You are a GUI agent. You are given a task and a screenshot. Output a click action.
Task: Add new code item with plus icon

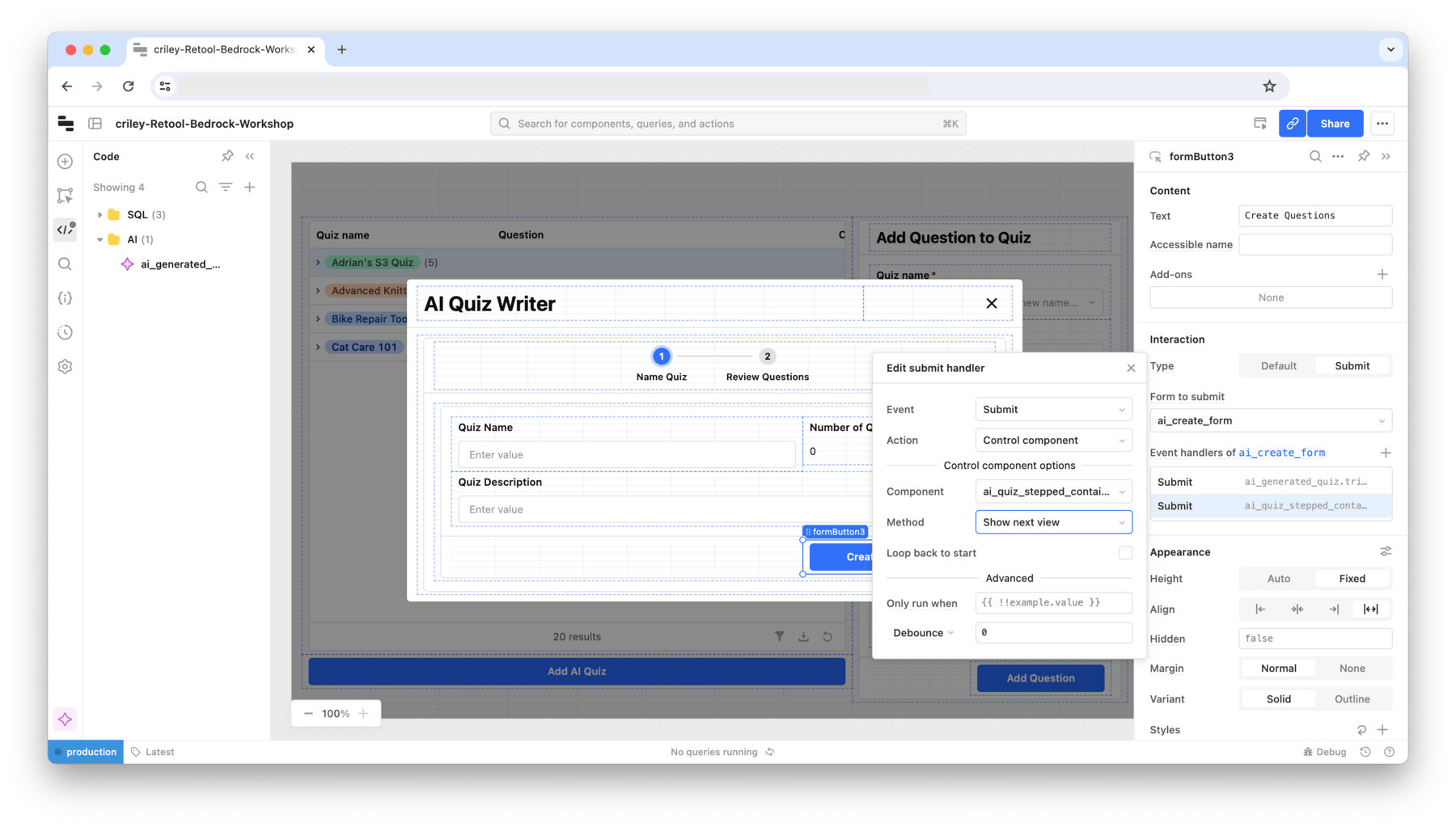tap(250, 188)
